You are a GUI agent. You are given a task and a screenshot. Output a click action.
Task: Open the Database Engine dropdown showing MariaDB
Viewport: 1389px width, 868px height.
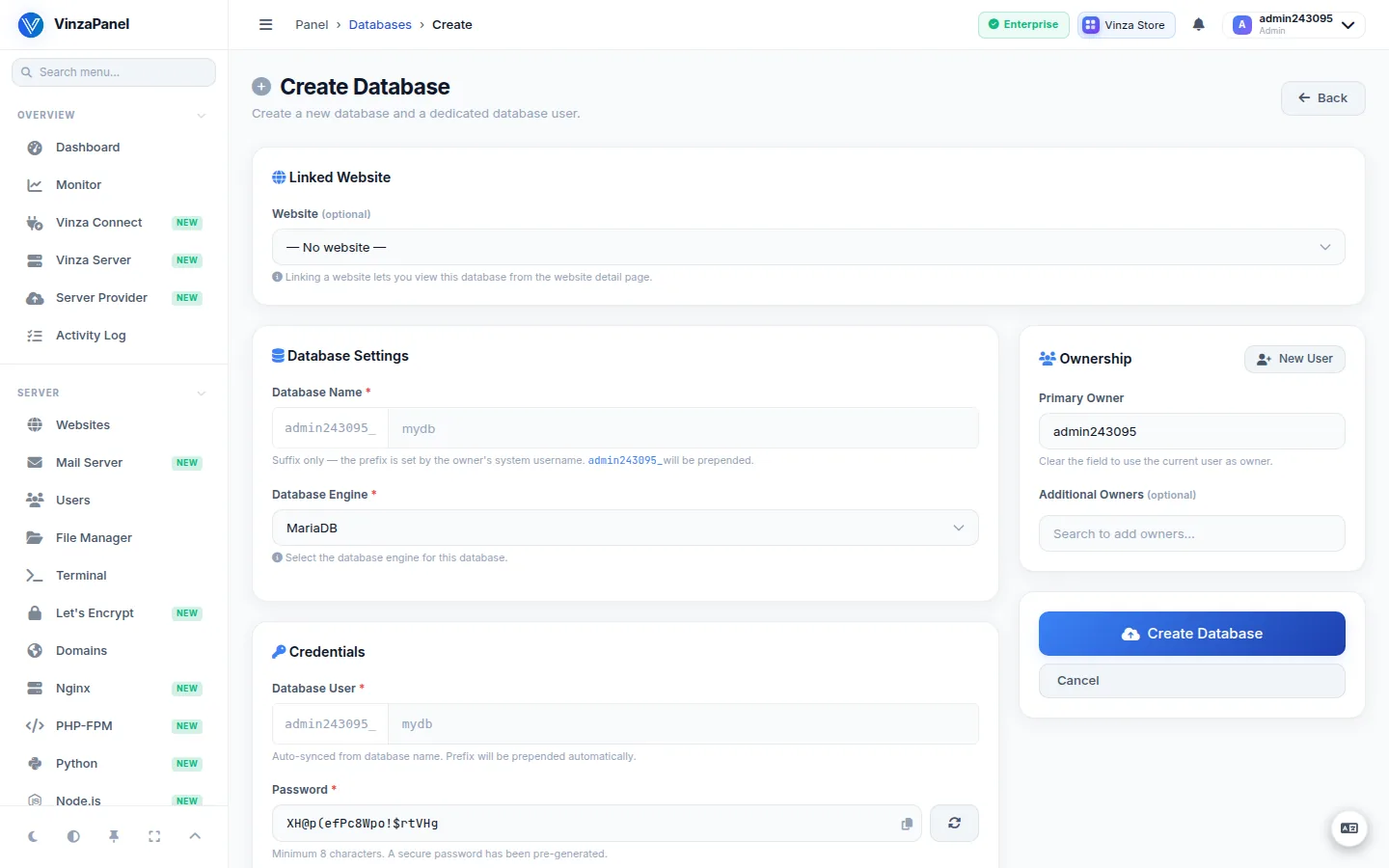[625, 528]
